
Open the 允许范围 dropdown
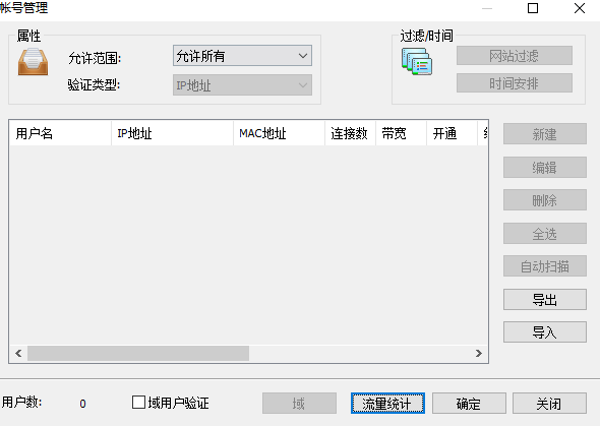pos(242,57)
